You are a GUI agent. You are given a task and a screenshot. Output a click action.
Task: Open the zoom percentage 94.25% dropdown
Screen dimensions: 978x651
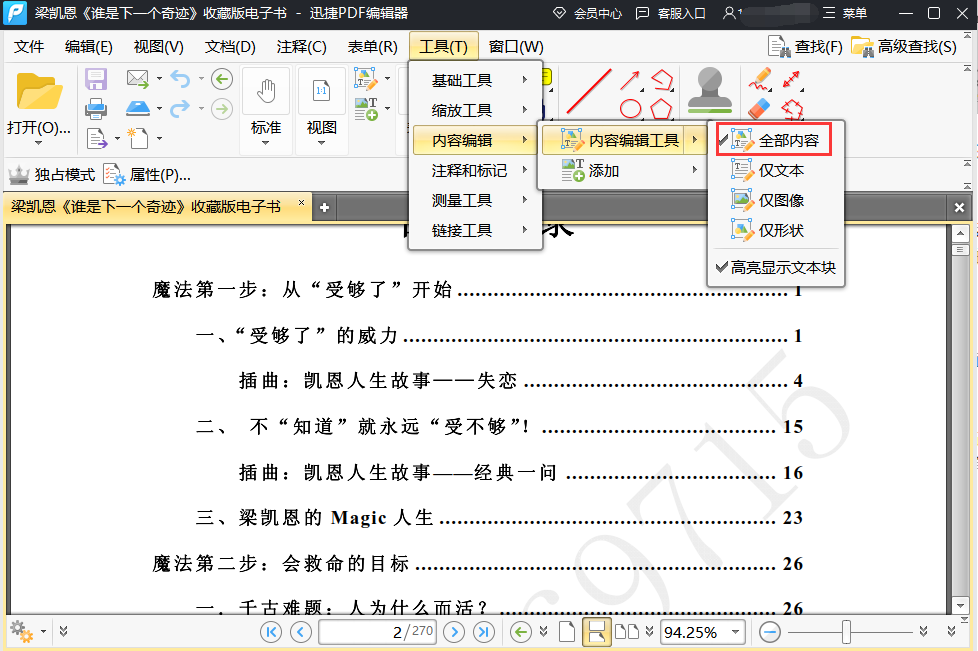click(735, 632)
